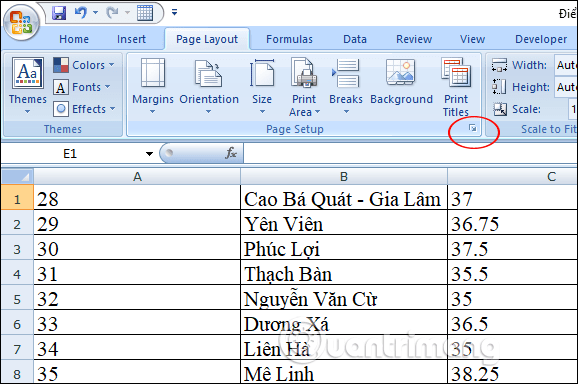Screen dimensions: 578x384
Task: Click cell with value 36.5
Action: pos(513,323)
